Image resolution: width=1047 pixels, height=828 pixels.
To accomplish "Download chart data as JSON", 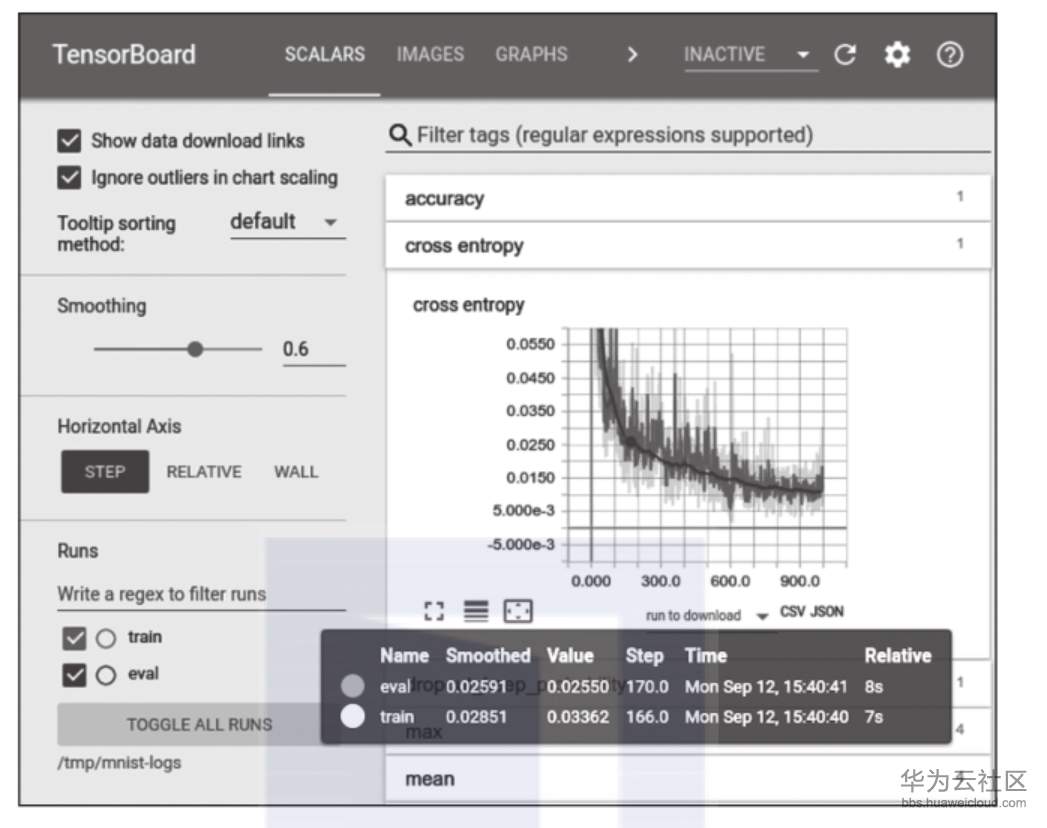I will pos(827,612).
